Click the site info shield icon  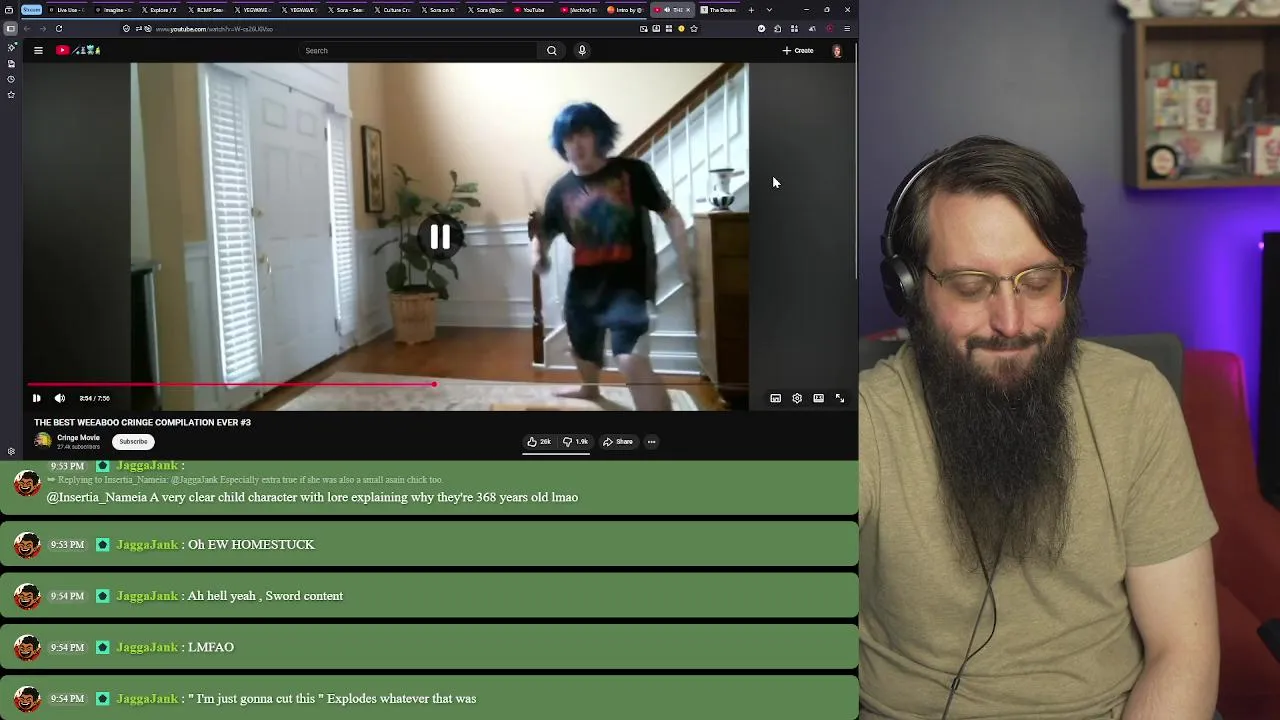click(126, 29)
